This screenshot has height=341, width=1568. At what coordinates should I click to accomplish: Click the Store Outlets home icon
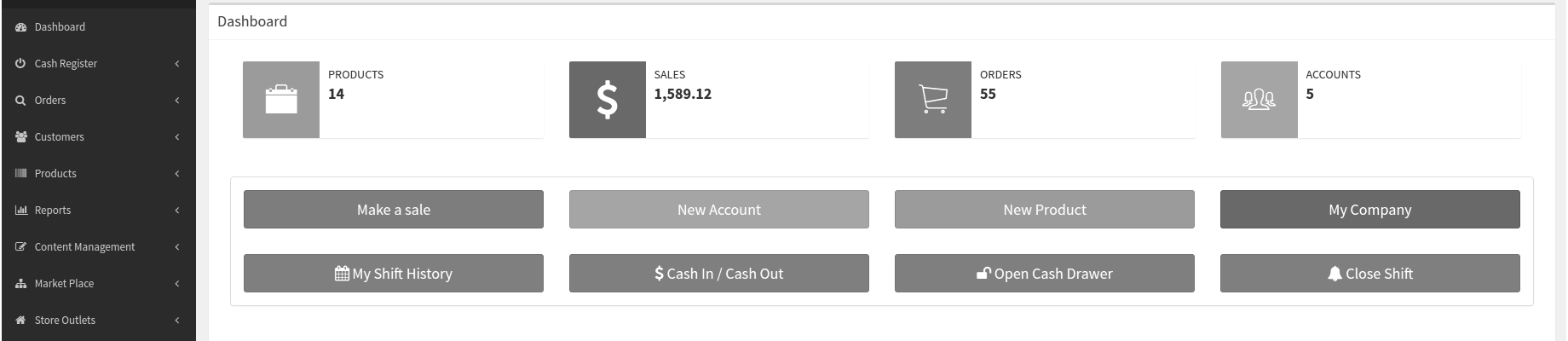pyautogui.click(x=21, y=321)
